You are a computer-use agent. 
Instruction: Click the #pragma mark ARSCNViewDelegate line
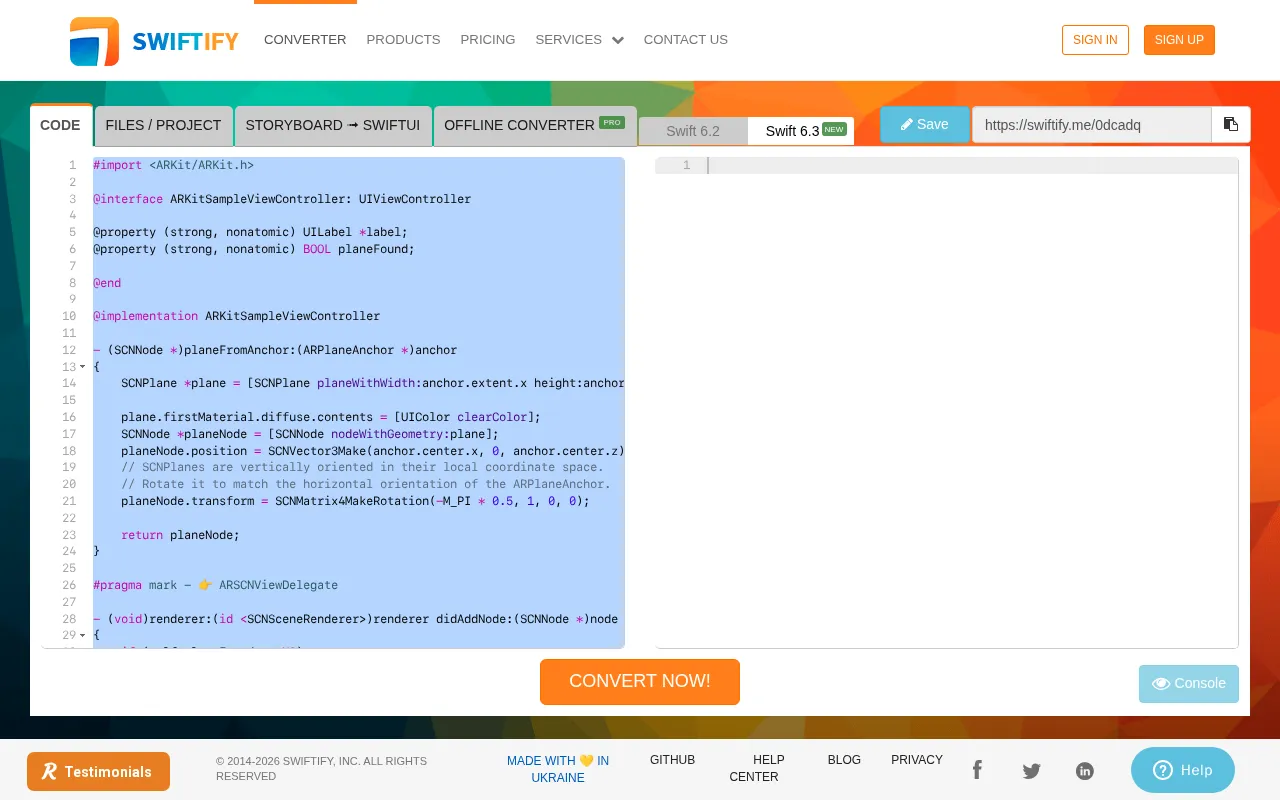click(x=215, y=585)
